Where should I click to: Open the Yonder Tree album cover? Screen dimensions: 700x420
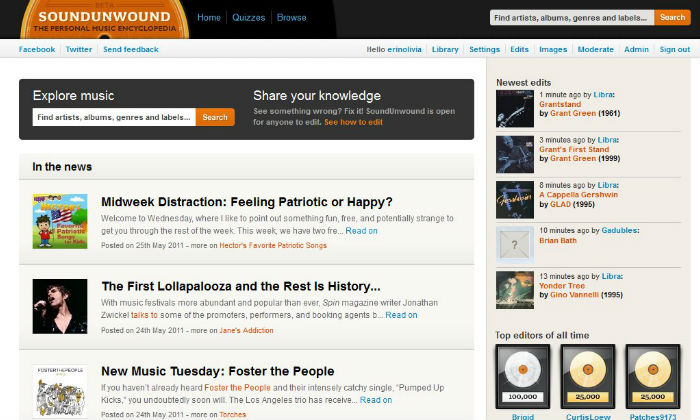(515, 290)
